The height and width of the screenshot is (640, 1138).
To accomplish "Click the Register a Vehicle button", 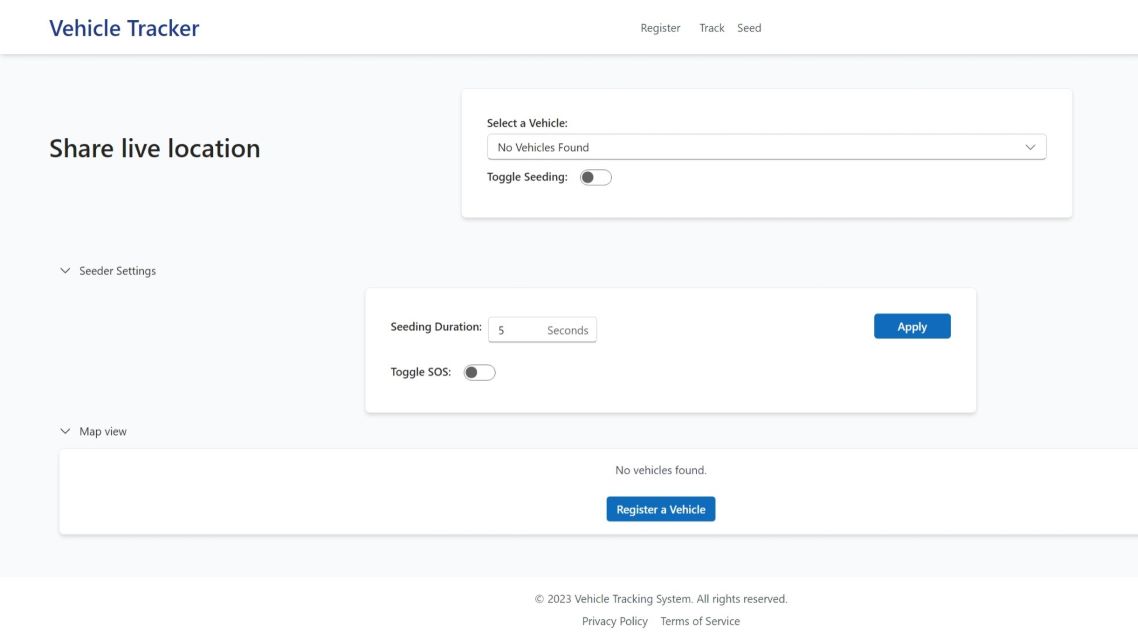I will coord(660,509).
